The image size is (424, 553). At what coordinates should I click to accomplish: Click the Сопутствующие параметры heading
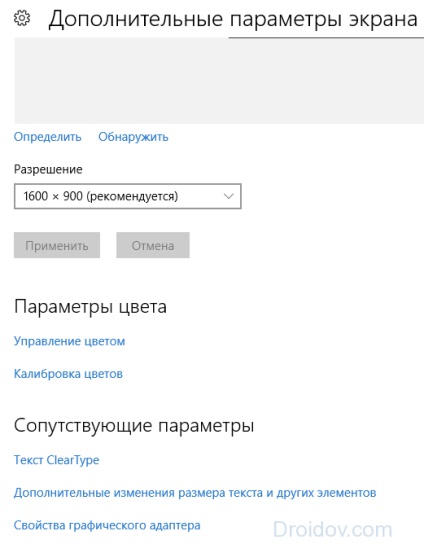point(134,426)
